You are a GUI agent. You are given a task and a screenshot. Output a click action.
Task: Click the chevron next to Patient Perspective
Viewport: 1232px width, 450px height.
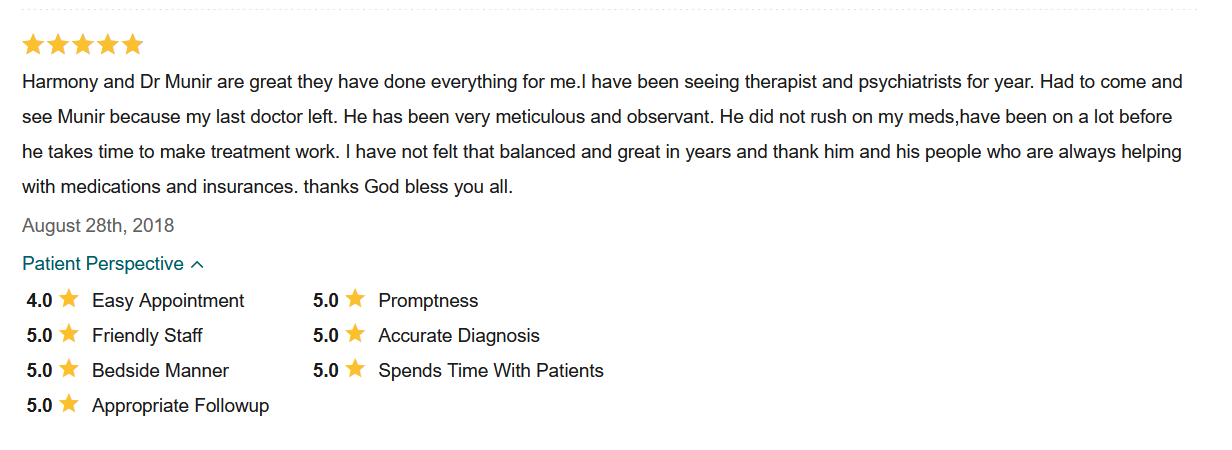click(197, 265)
